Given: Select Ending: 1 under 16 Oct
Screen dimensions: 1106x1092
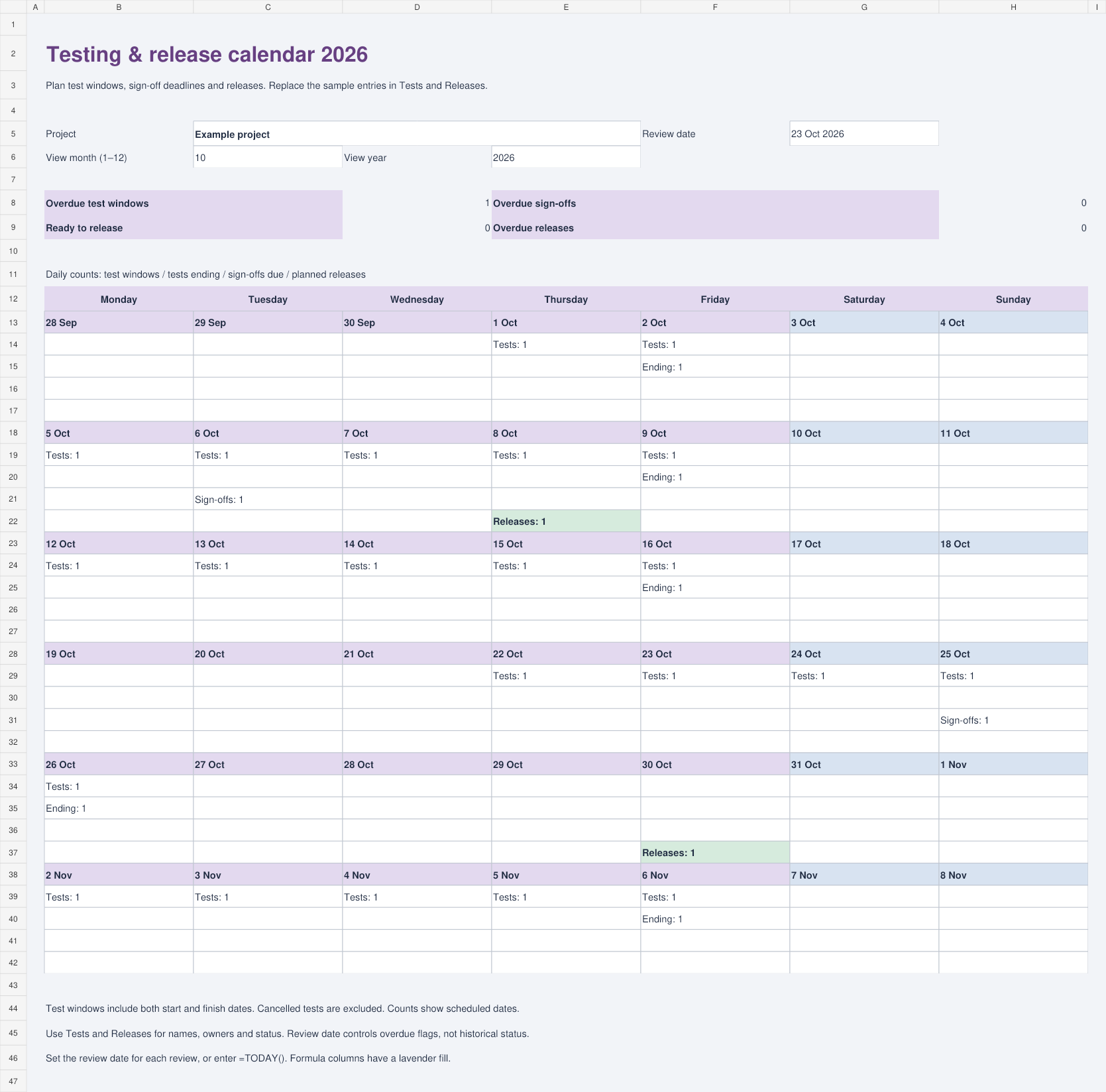Looking at the screenshot, I should [715, 588].
